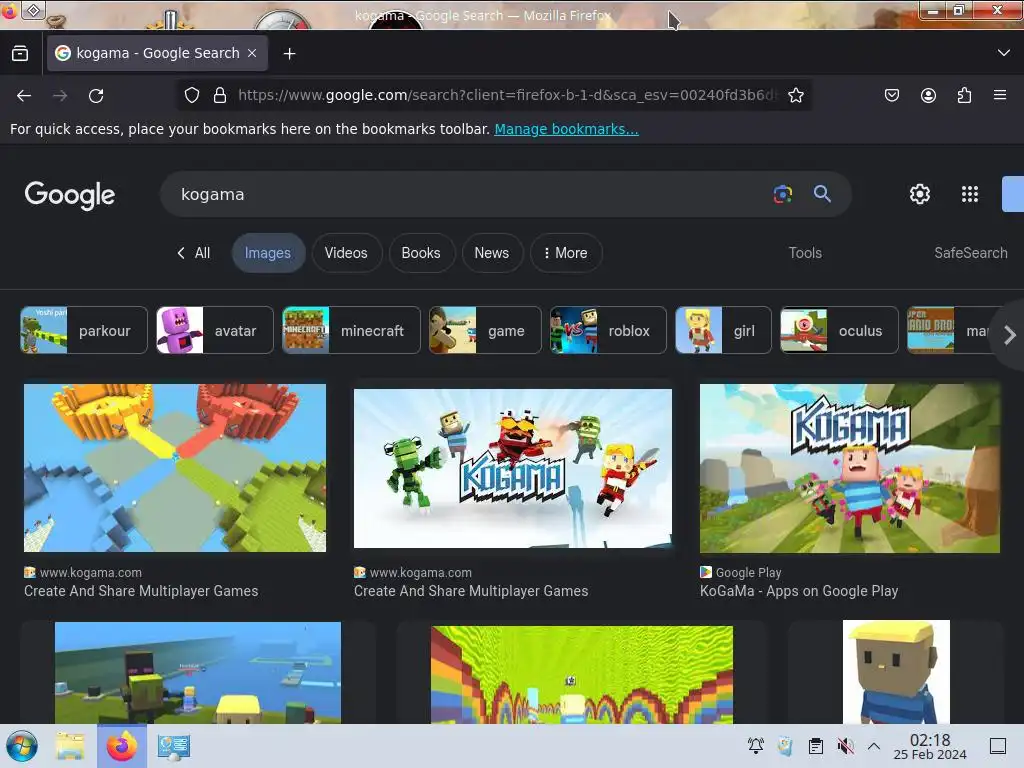Open notifications bell in system tray
Image resolution: width=1024 pixels, height=768 pixels.
756,746
